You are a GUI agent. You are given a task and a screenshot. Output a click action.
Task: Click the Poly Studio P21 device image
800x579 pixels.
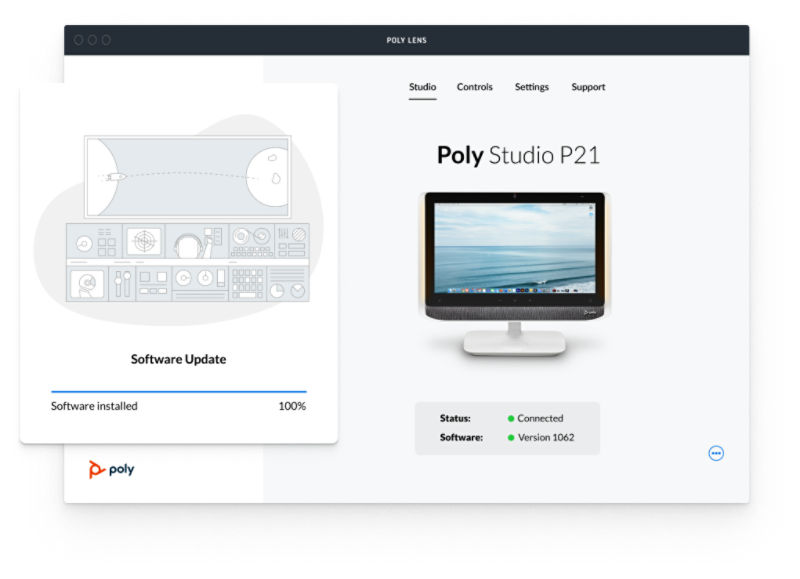[514, 273]
